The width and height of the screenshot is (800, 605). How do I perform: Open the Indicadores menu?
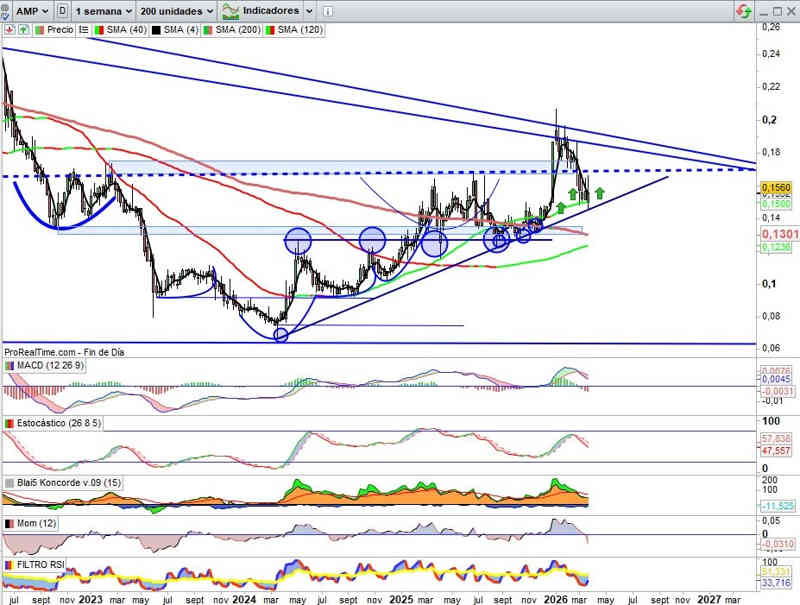[x=270, y=11]
